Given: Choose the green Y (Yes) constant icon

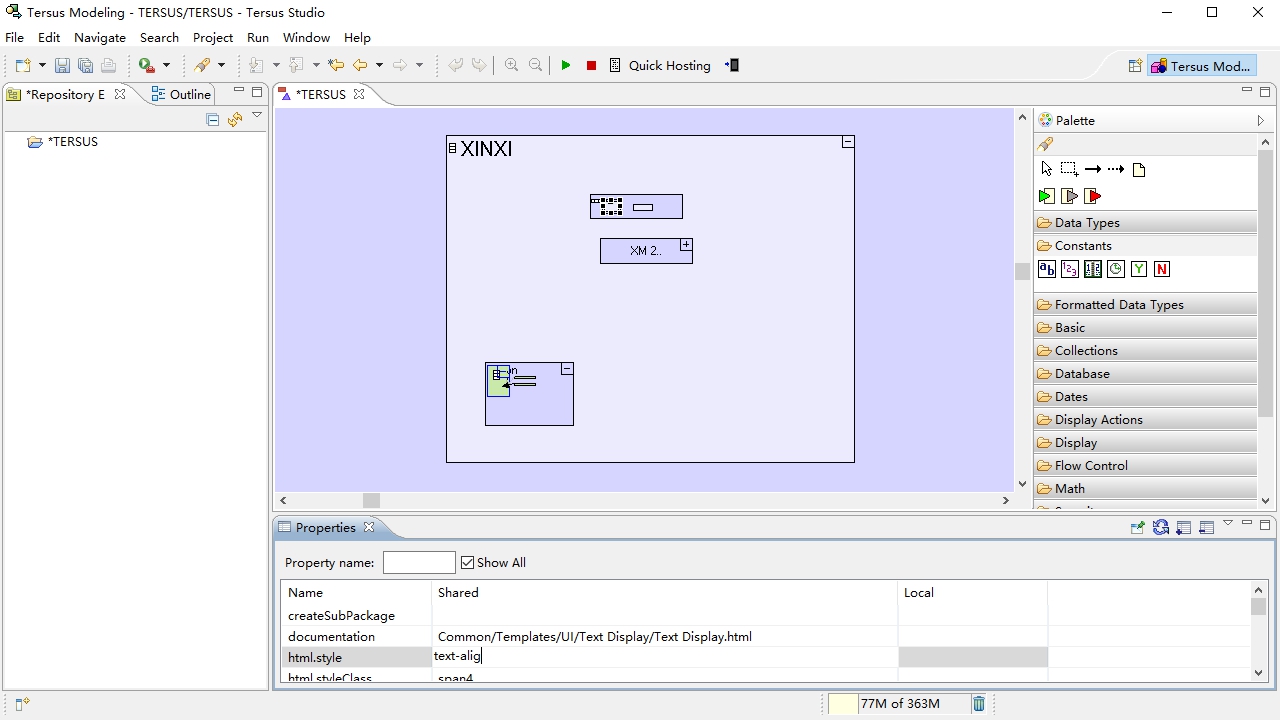Looking at the screenshot, I should [x=1139, y=269].
